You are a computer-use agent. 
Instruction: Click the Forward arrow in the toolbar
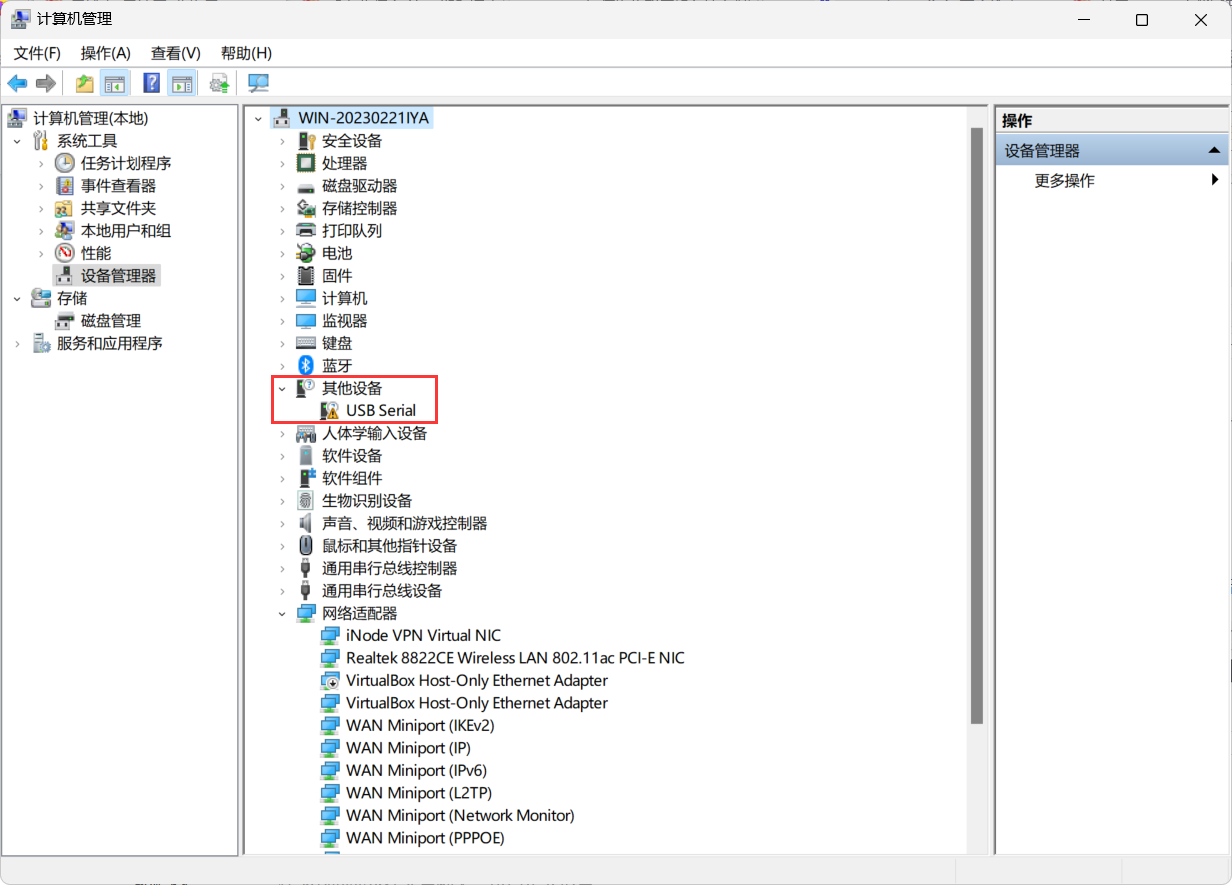(45, 83)
